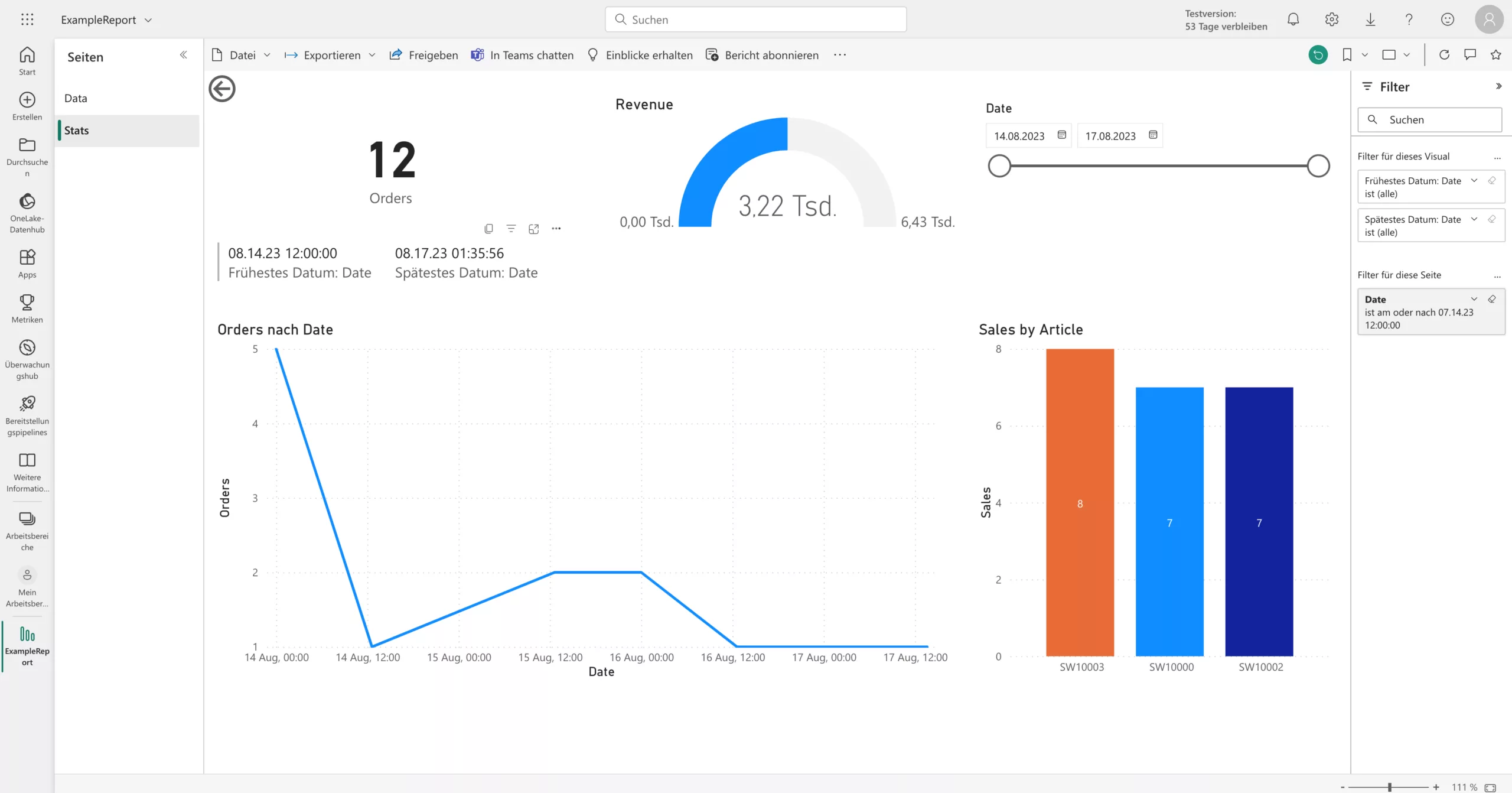Click the back navigation arrow button
This screenshot has height=793, width=1512.
coord(222,89)
